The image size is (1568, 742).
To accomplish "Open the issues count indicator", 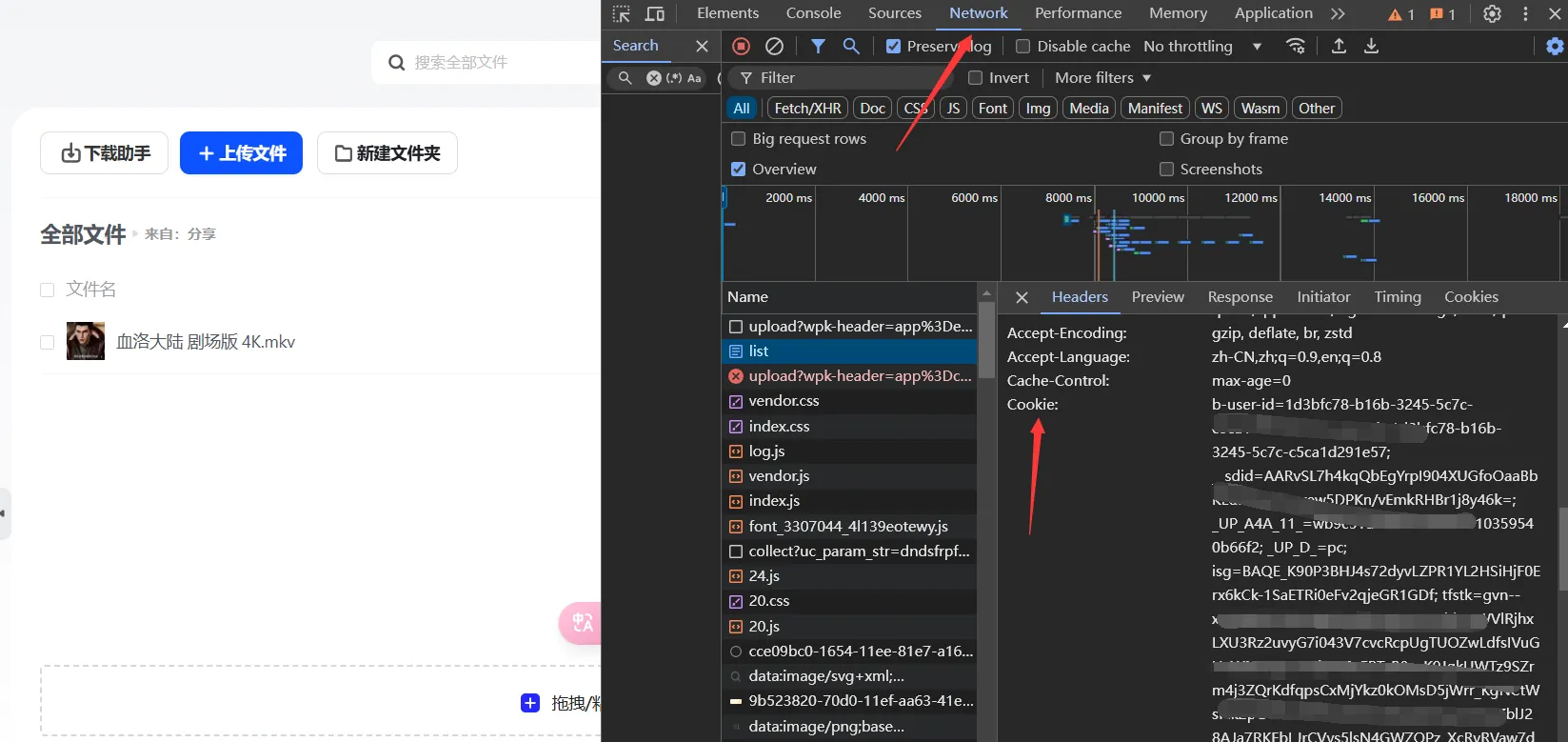I will coord(1442,14).
